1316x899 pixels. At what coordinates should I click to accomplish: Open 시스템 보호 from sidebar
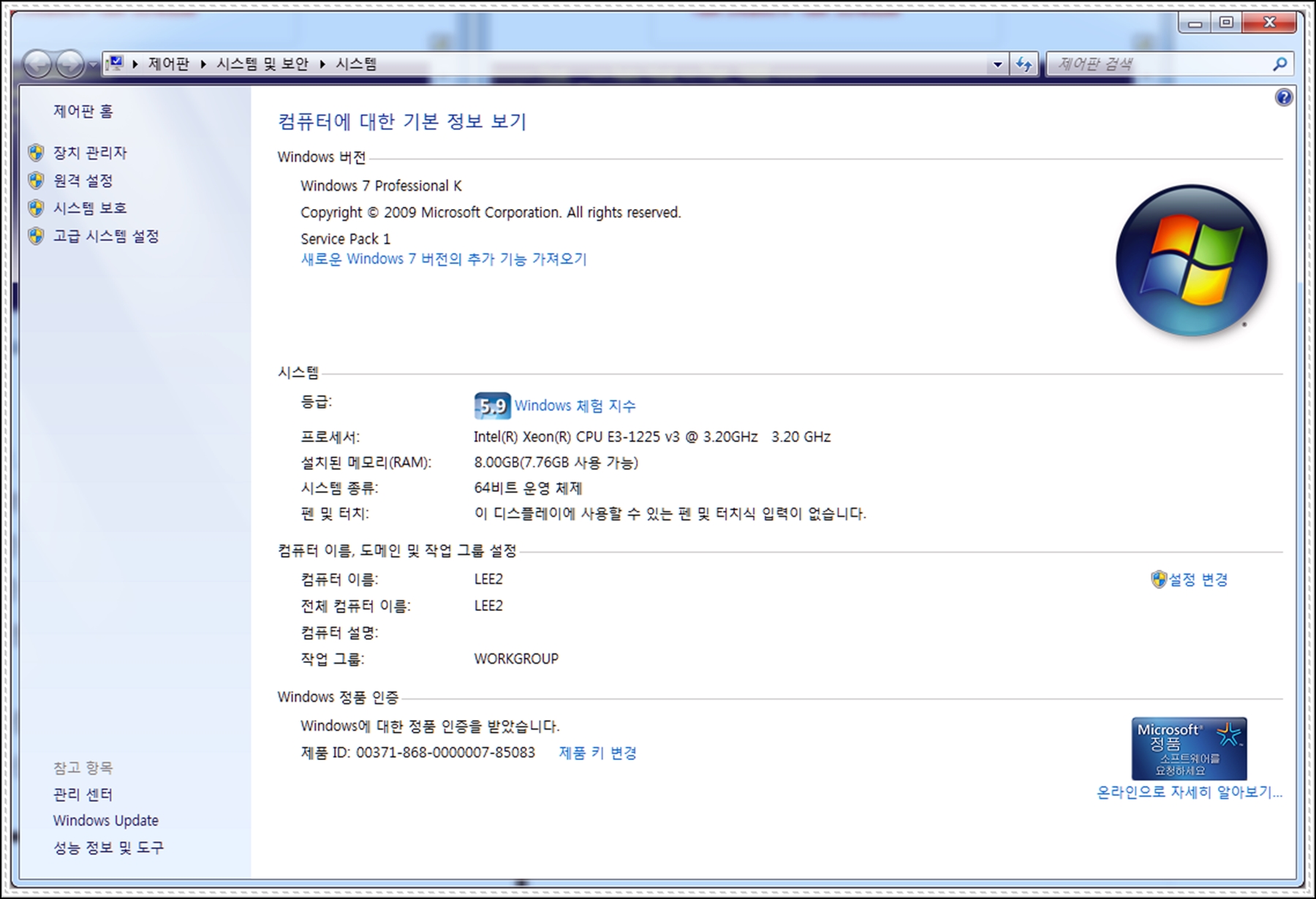(90, 208)
